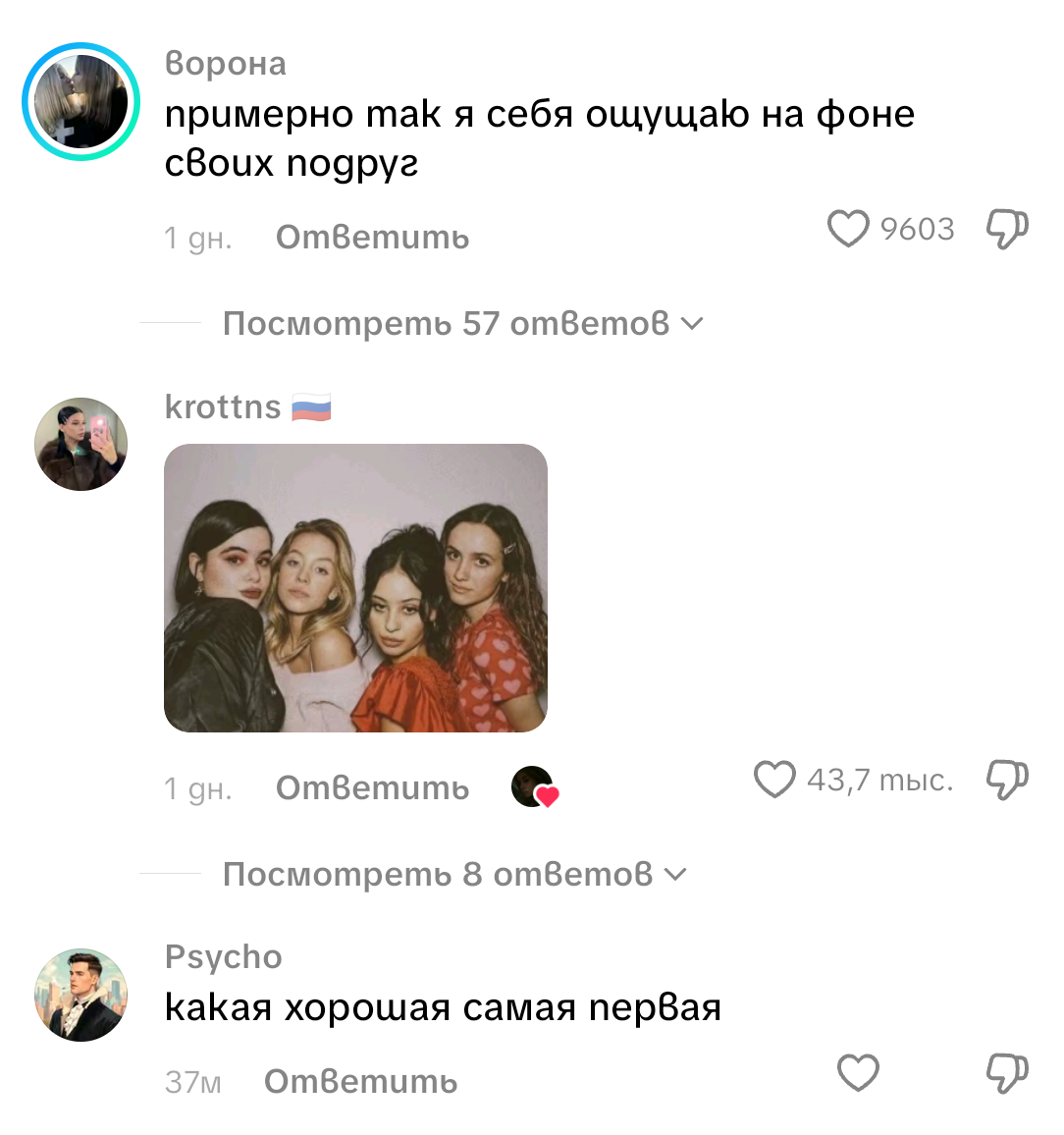Open the creator-liked avatar badge with heart
The height and width of the screenshot is (1135, 1064).
535,786
